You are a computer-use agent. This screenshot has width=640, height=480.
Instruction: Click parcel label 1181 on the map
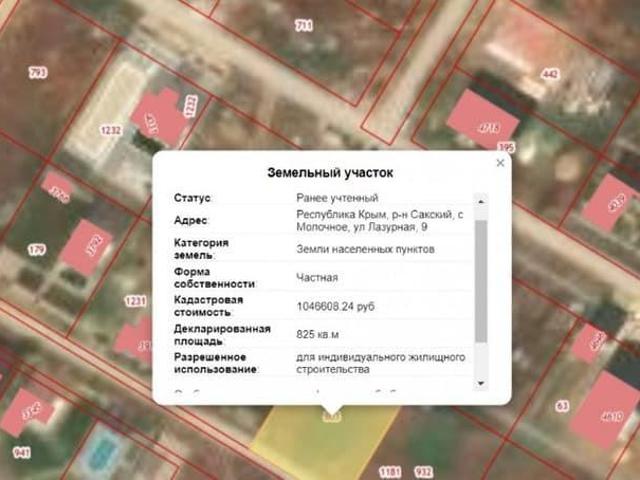coord(390,472)
